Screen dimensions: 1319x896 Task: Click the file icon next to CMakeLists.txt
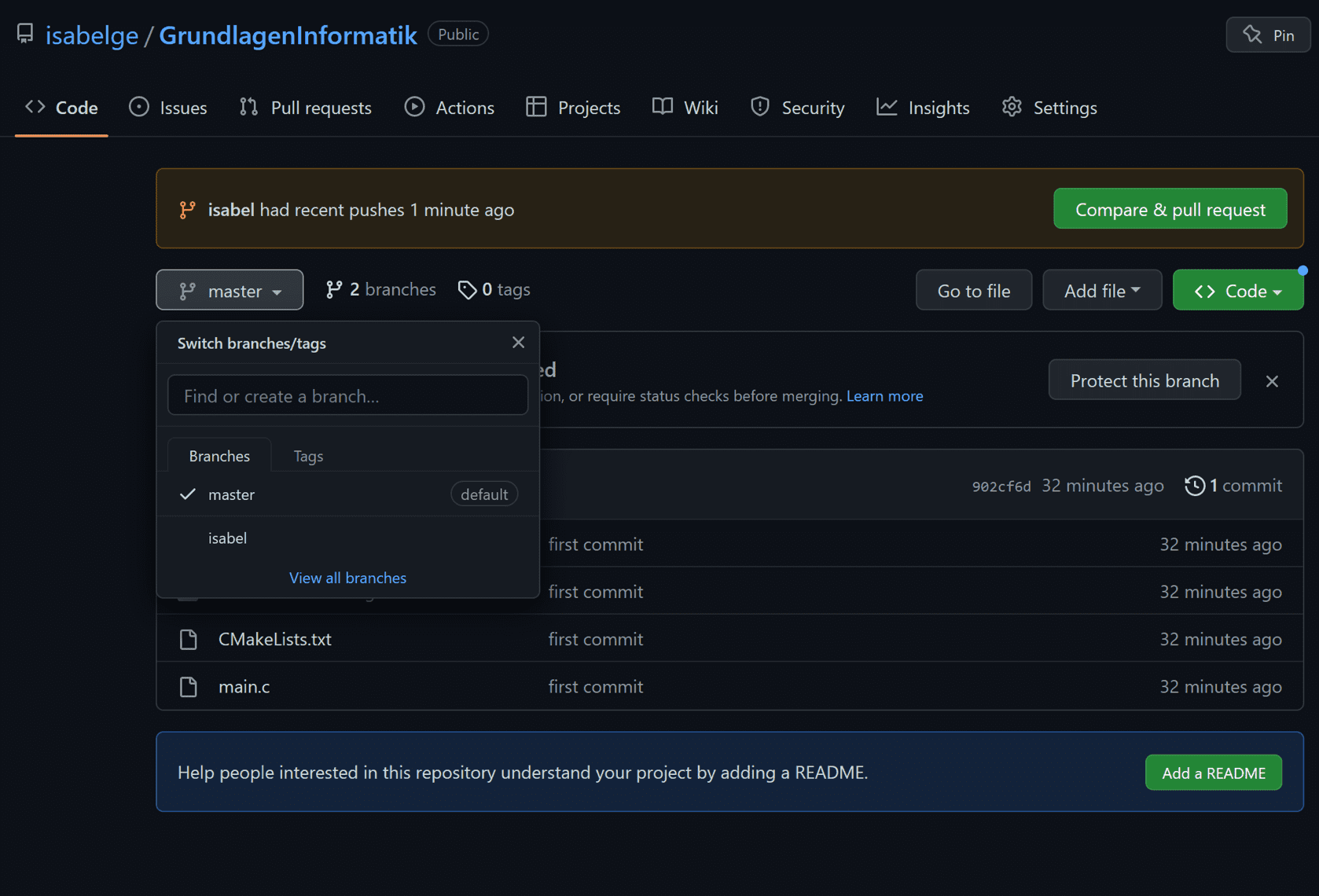pyautogui.click(x=189, y=639)
